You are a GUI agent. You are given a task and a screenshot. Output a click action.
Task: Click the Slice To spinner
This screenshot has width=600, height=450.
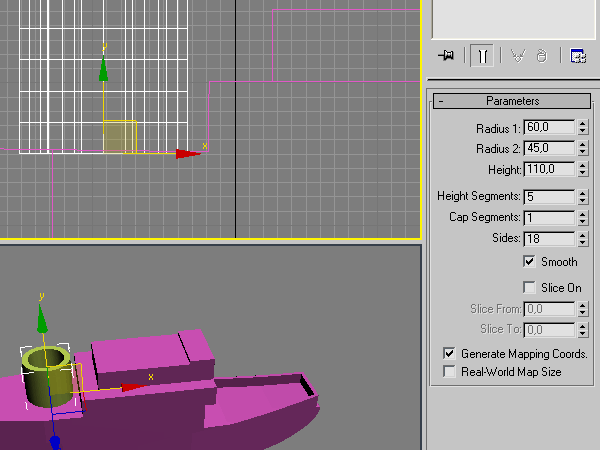pos(582,329)
